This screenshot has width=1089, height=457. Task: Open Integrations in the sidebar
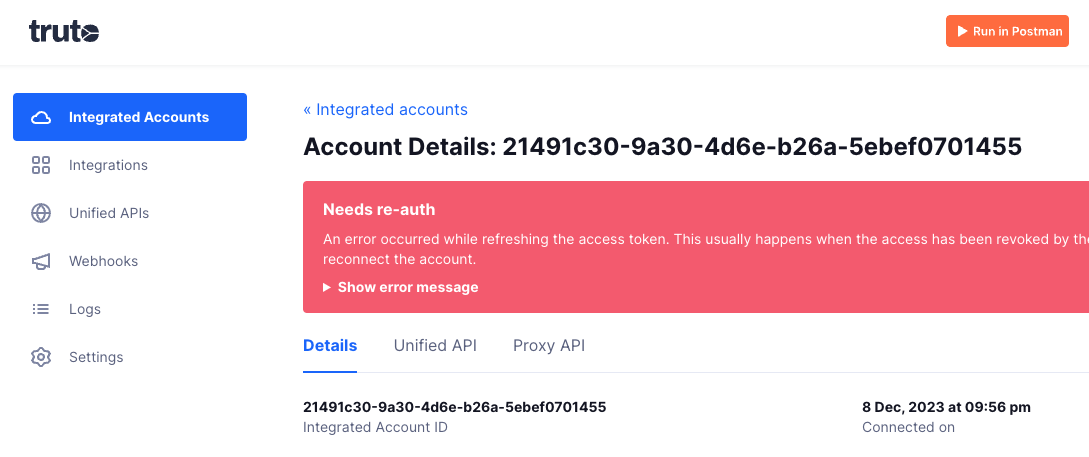pos(130,165)
